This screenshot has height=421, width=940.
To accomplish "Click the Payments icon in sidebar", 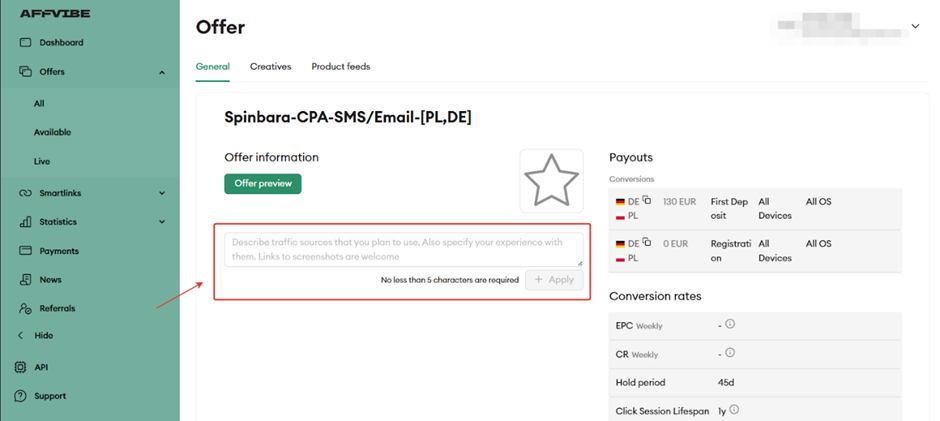I will (23, 251).
